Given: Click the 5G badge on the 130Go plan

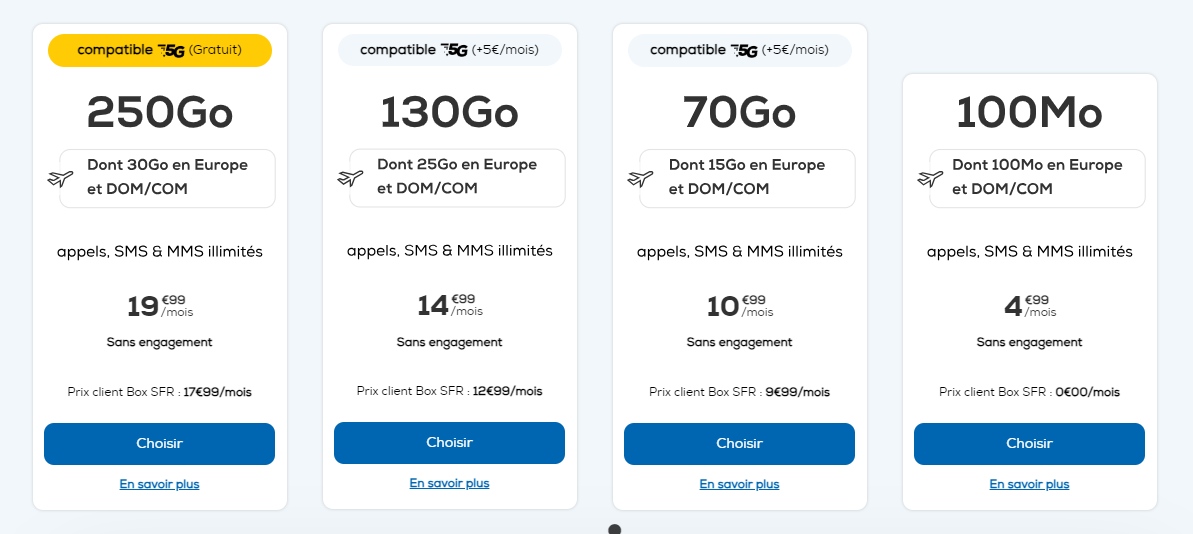Looking at the screenshot, I should coord(450,50).
